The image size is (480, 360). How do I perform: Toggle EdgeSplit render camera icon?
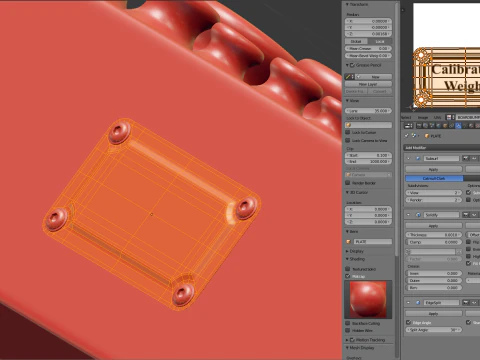point(466,303)
